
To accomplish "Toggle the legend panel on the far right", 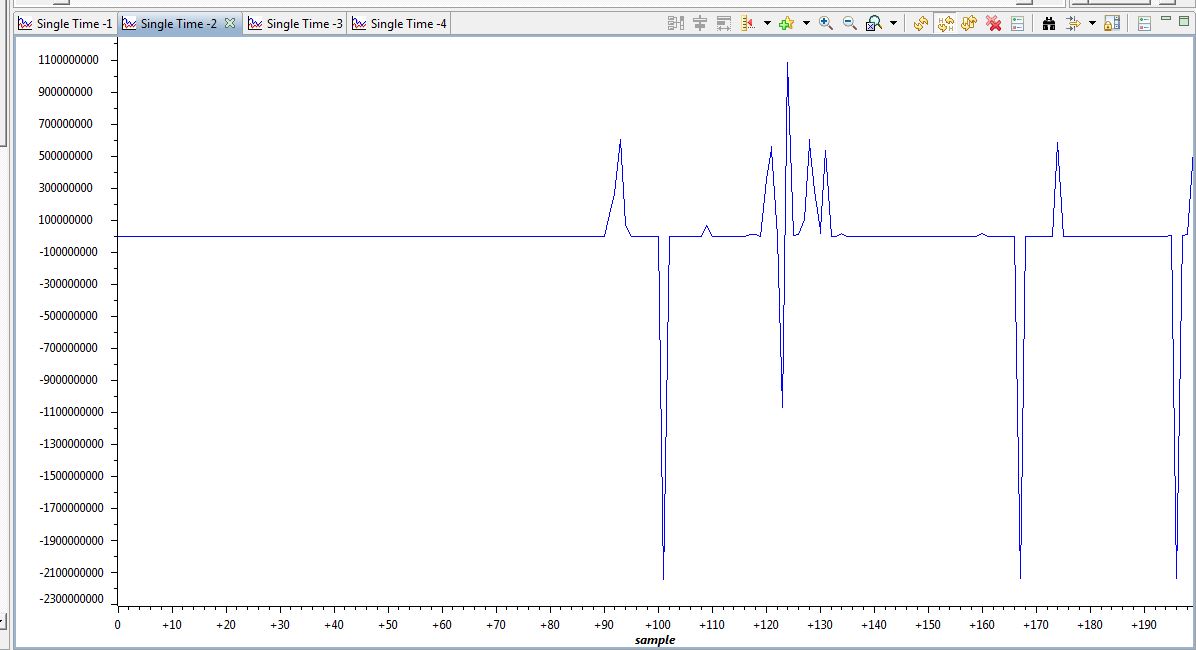I will coord(1146,23).
